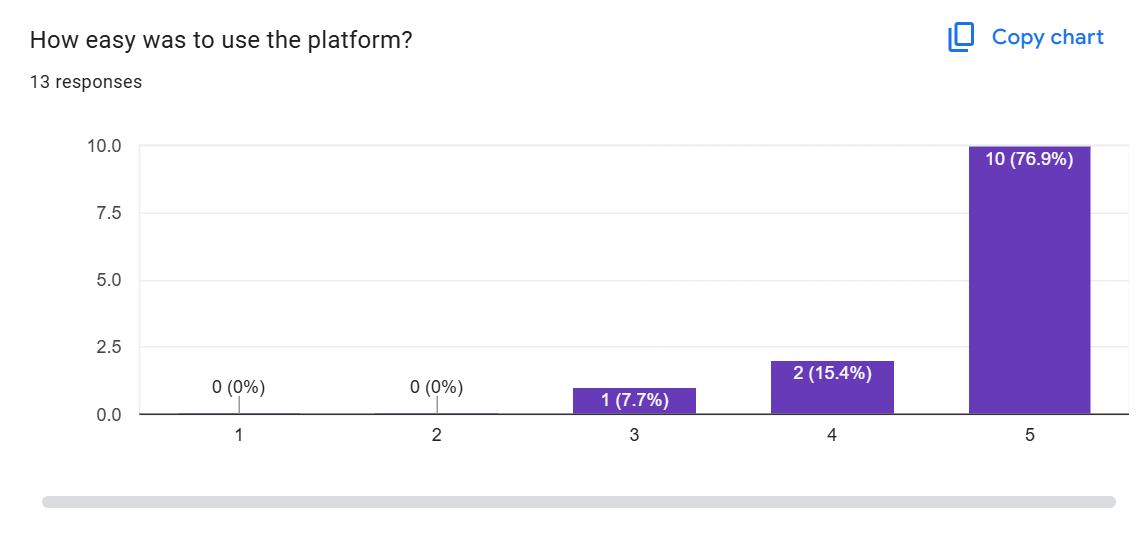Select x-axis label 3

(x=634, y=436)
